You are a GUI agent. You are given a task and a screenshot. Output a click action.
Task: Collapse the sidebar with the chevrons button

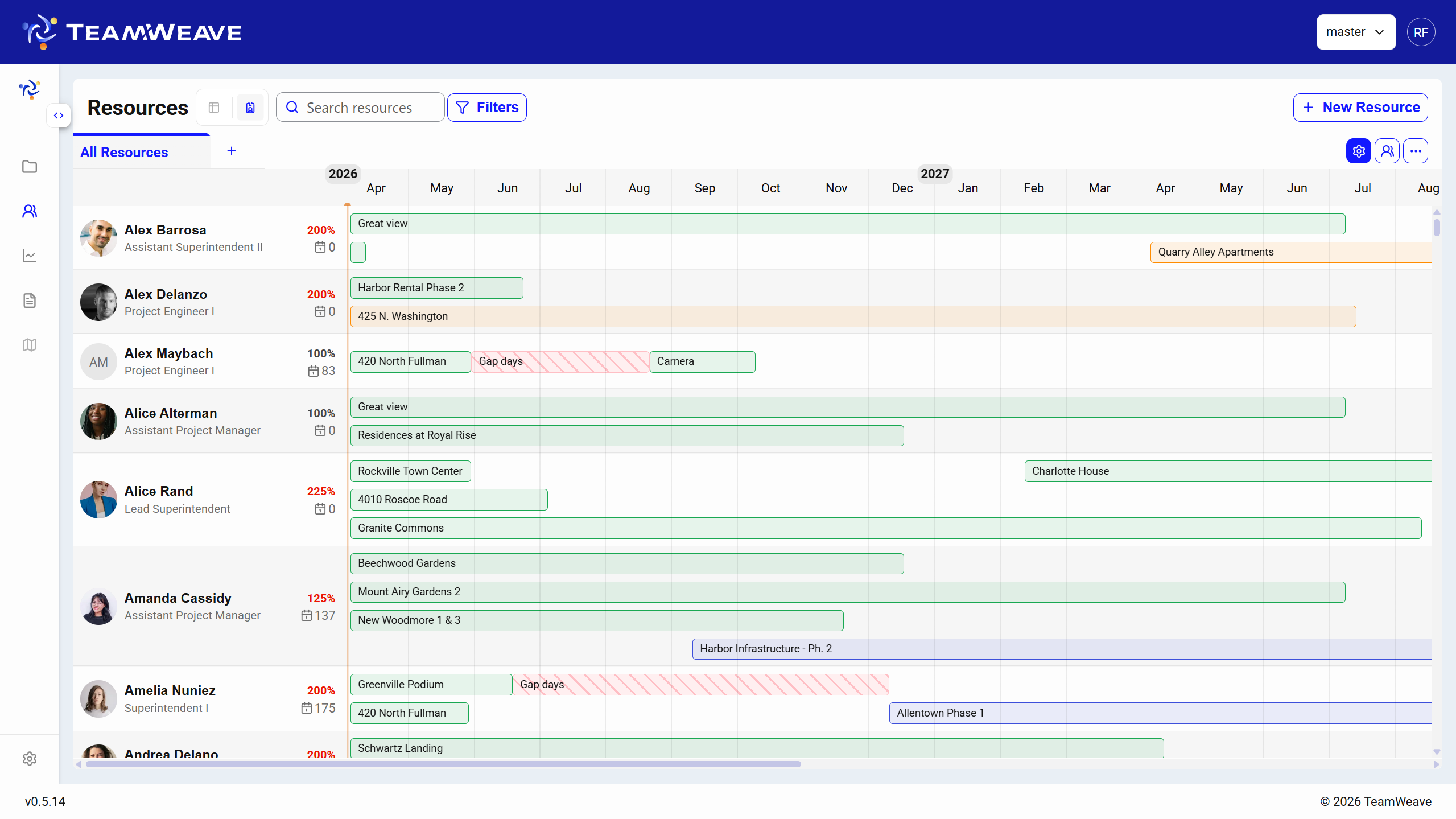click(59, 116)
